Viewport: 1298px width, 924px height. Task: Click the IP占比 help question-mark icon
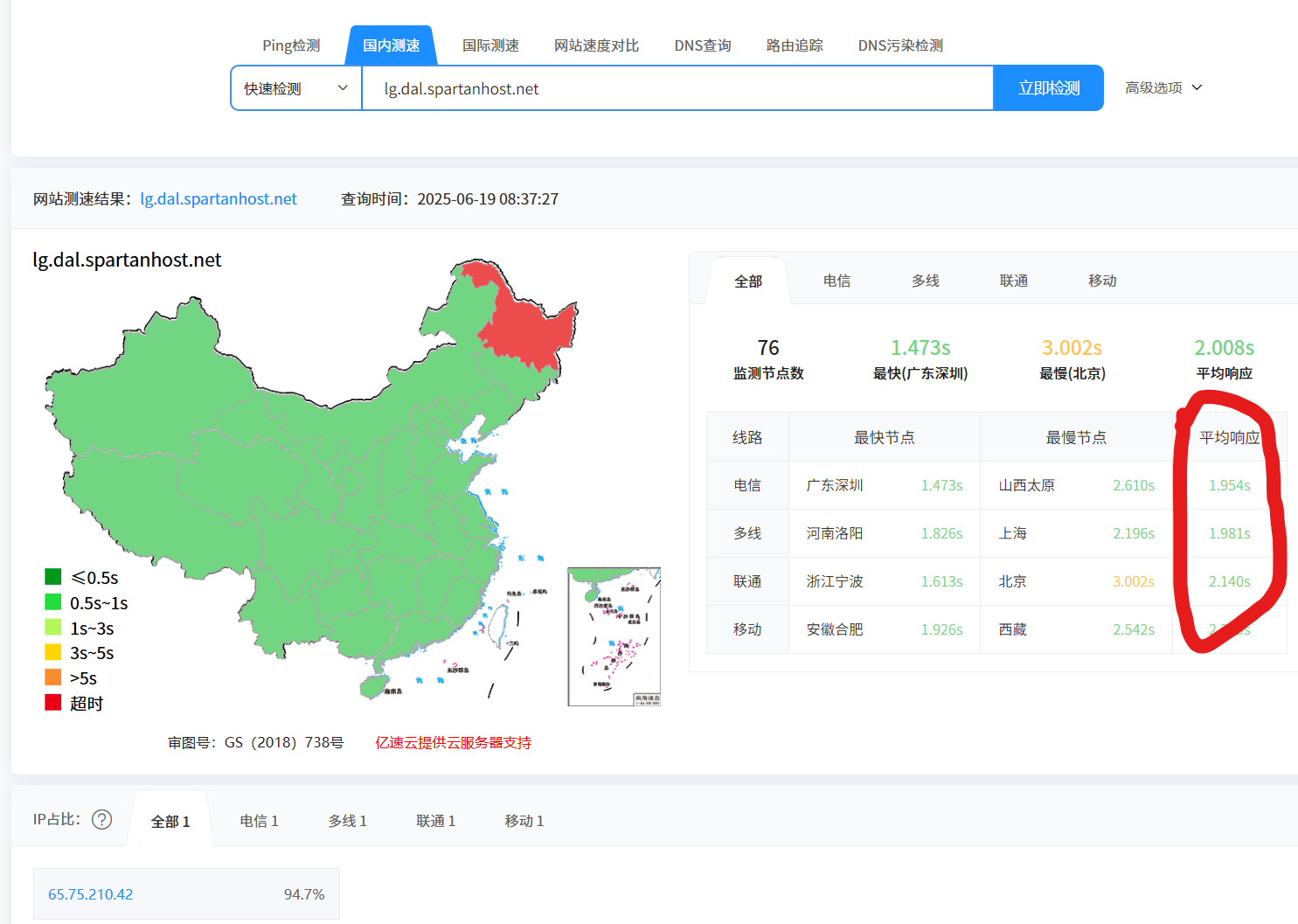point(102,819)
